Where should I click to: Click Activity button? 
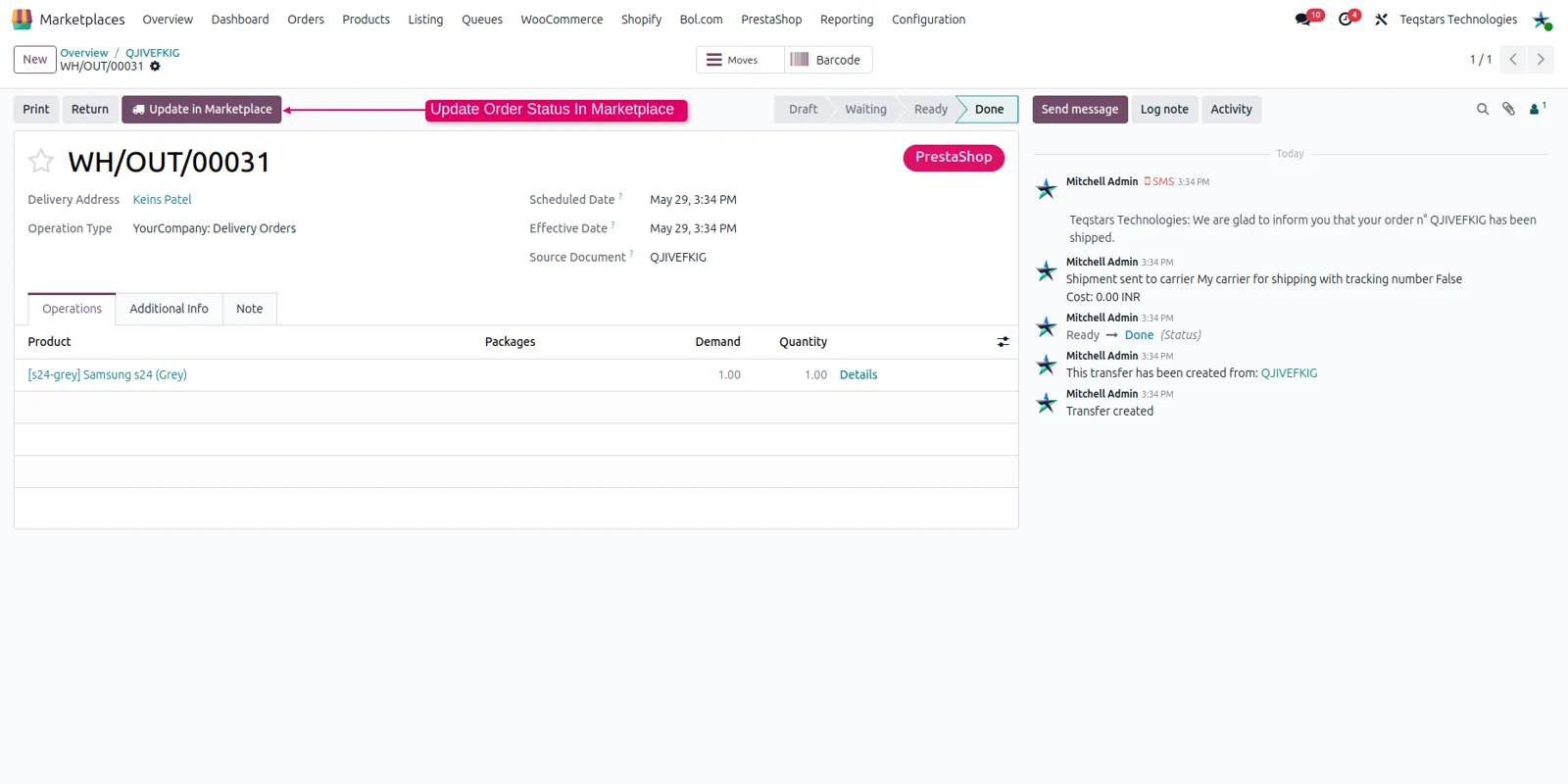pos(1231,110)
